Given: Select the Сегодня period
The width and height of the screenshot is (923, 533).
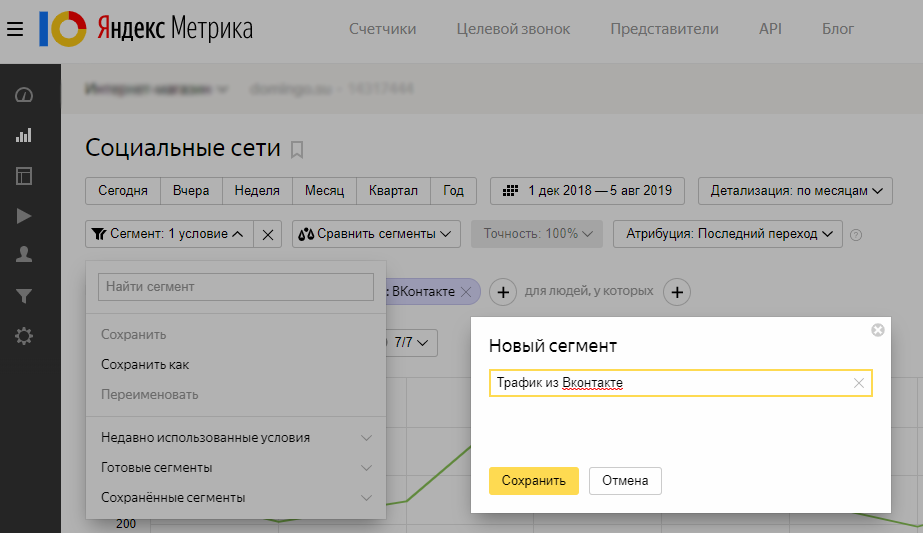Looking at the screenshot, I should point(123,191).
